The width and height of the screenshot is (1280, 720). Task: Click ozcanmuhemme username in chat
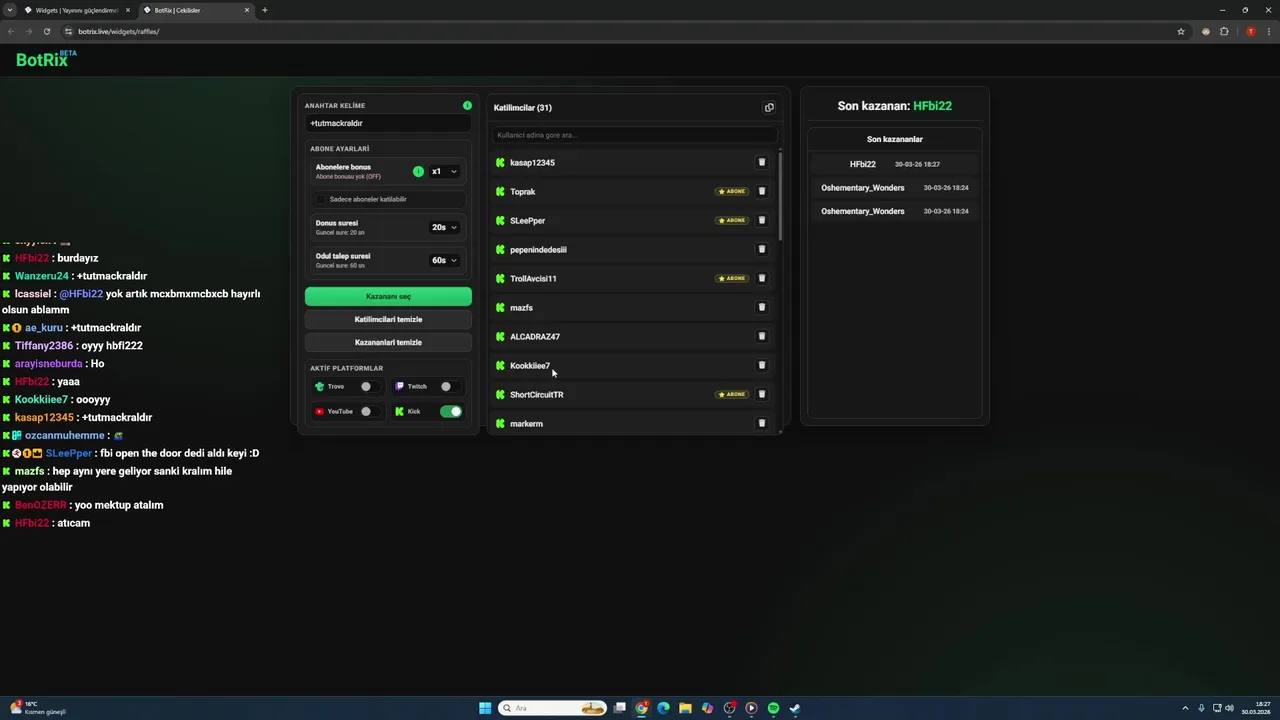click(65, 436)
